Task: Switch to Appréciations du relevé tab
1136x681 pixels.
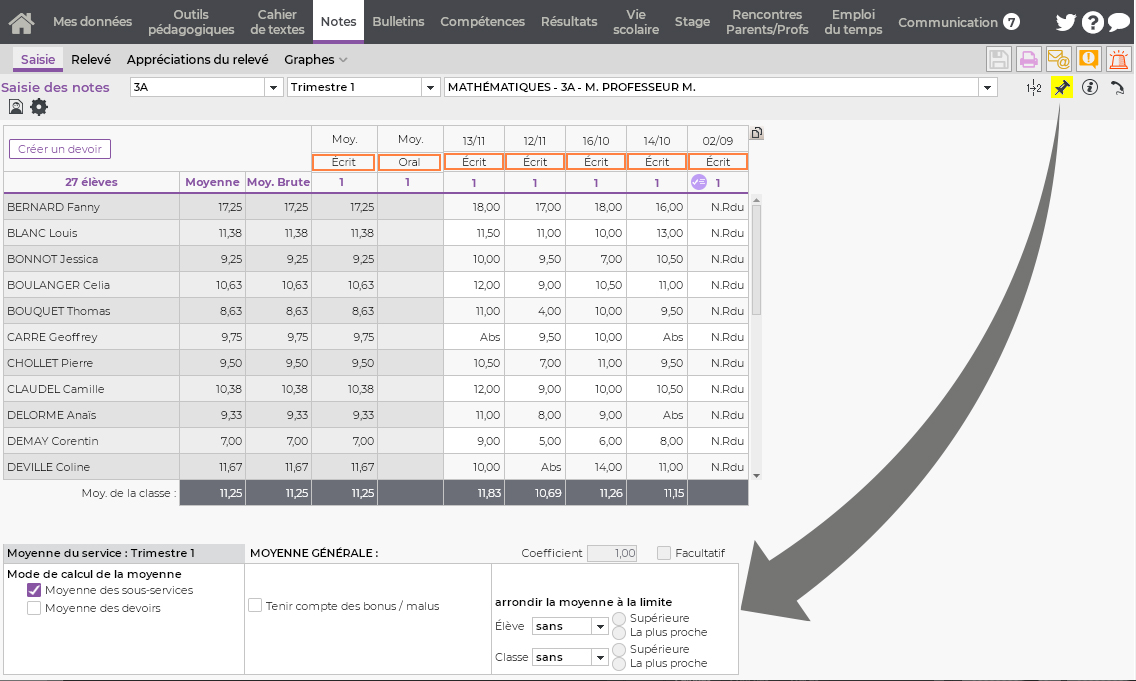Action: [x=198, y=59]
